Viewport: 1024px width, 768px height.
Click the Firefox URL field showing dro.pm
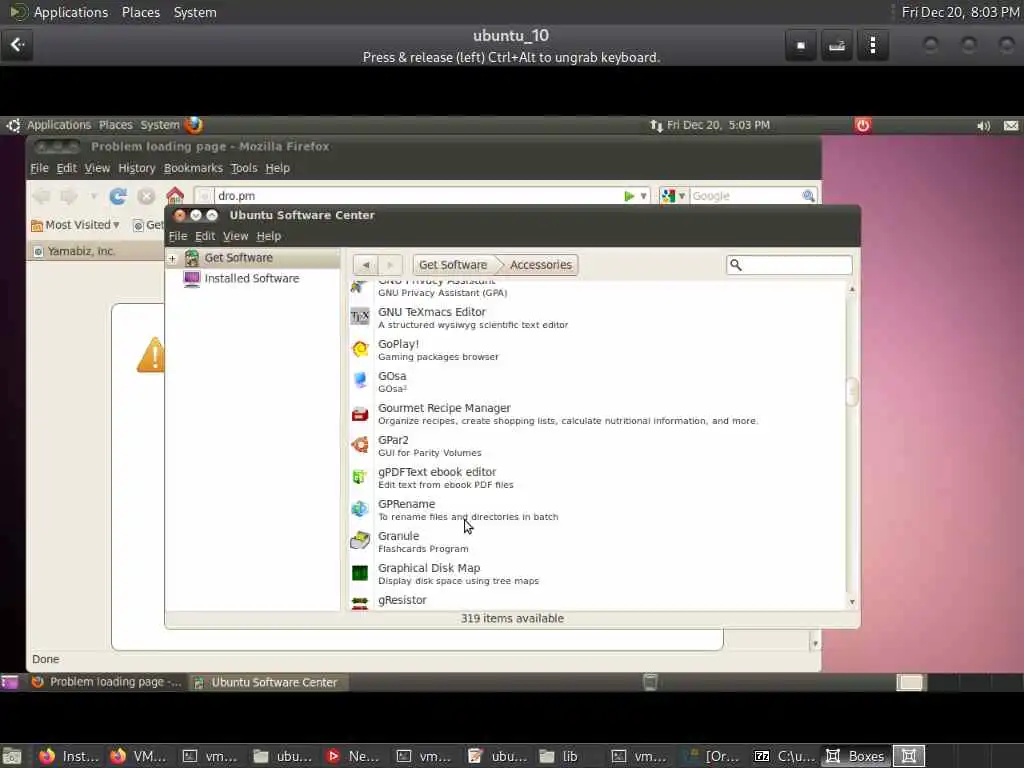[x=418, y=196]
